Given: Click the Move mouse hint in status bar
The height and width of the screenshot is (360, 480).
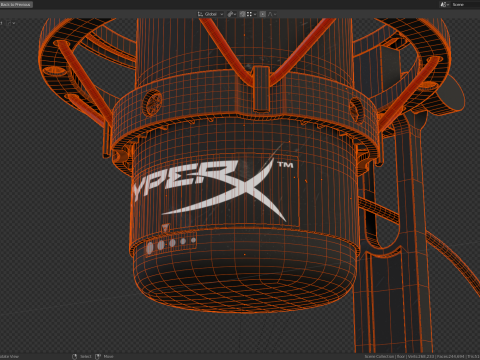Looking at the screenshot, I should coord(104,356).
